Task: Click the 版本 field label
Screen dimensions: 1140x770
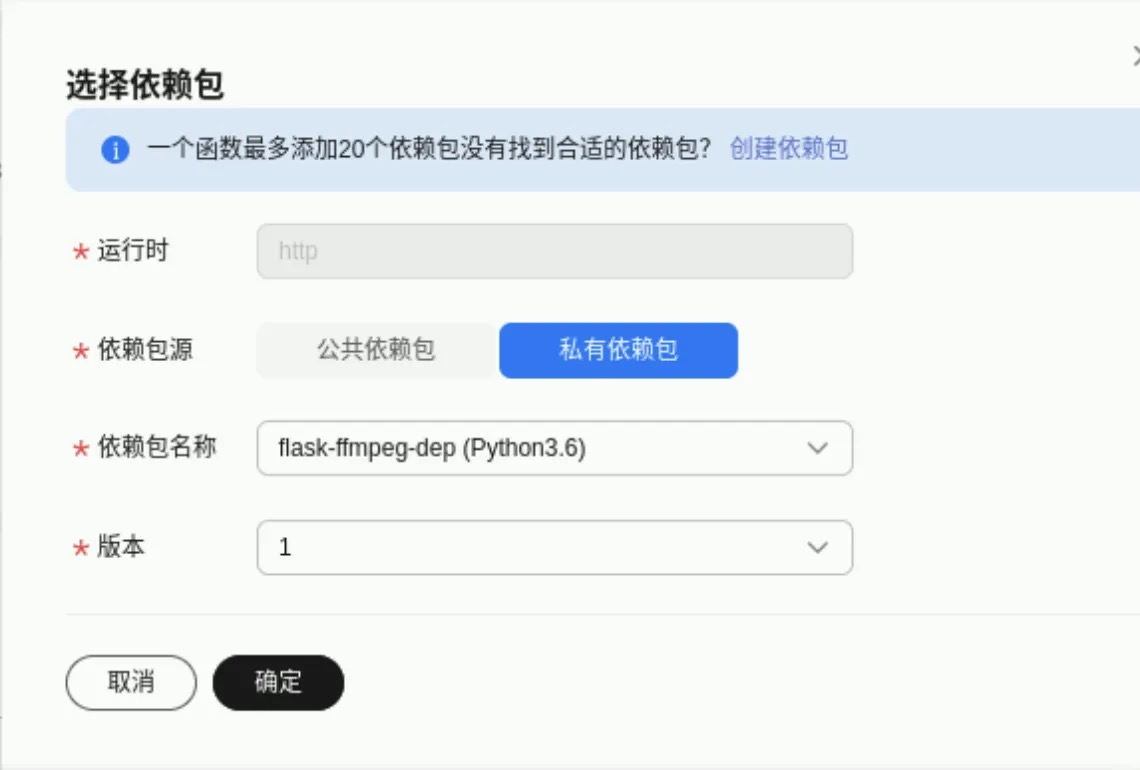Action: [x=121, y=547]
